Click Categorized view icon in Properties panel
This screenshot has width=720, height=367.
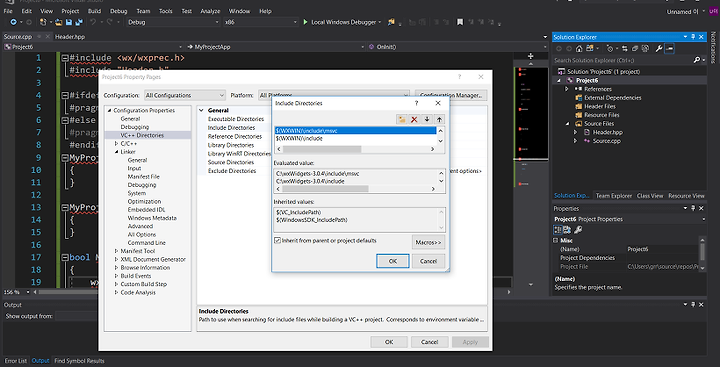(x=558, y=230)
